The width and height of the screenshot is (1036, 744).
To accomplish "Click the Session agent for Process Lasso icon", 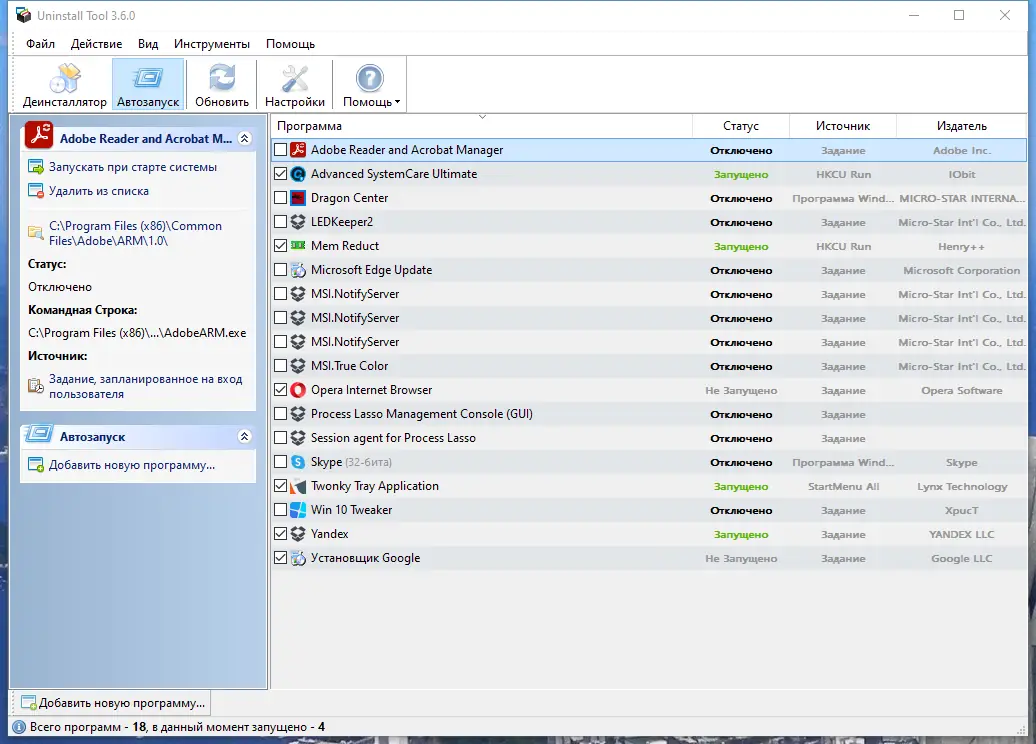I will click(298, 438).
